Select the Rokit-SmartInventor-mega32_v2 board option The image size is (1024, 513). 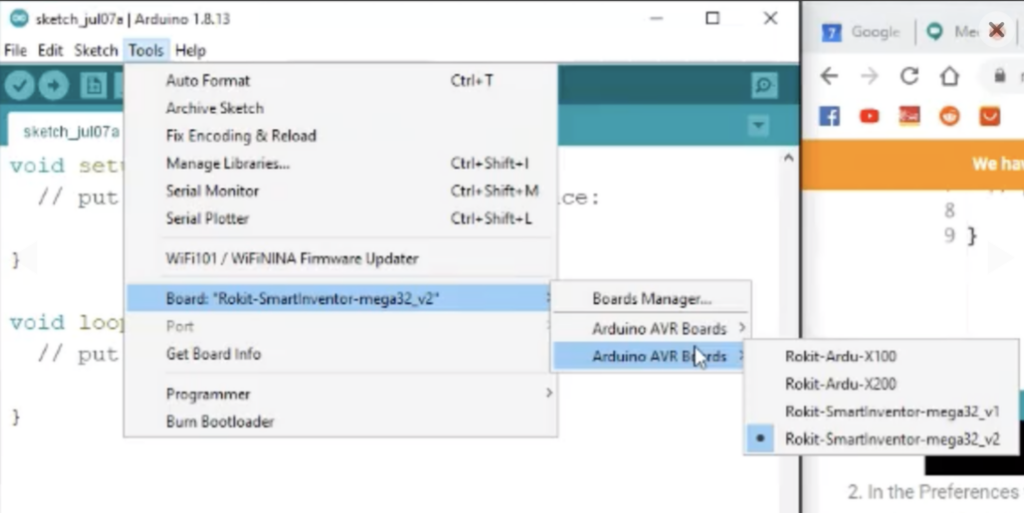tap(892, 438)
